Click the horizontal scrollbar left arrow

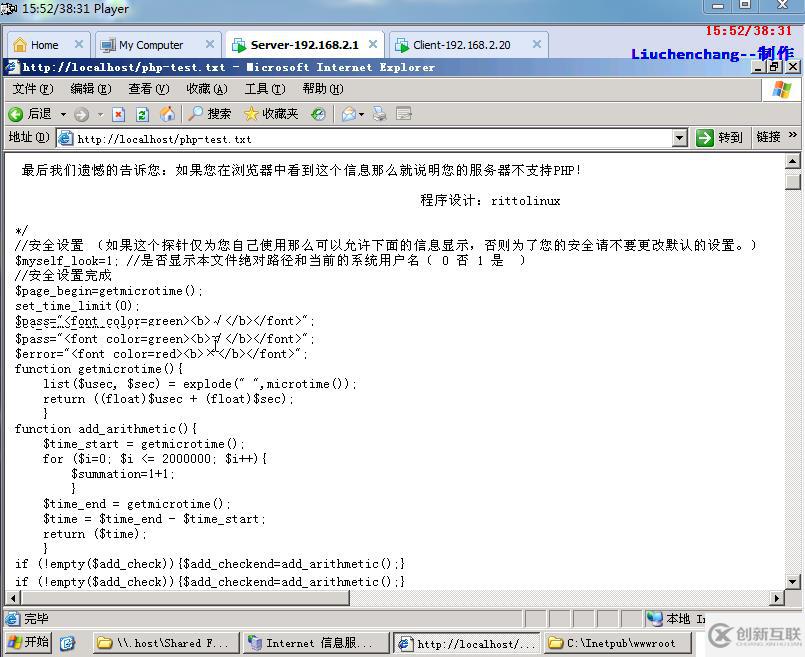click(x=12, y=598)
